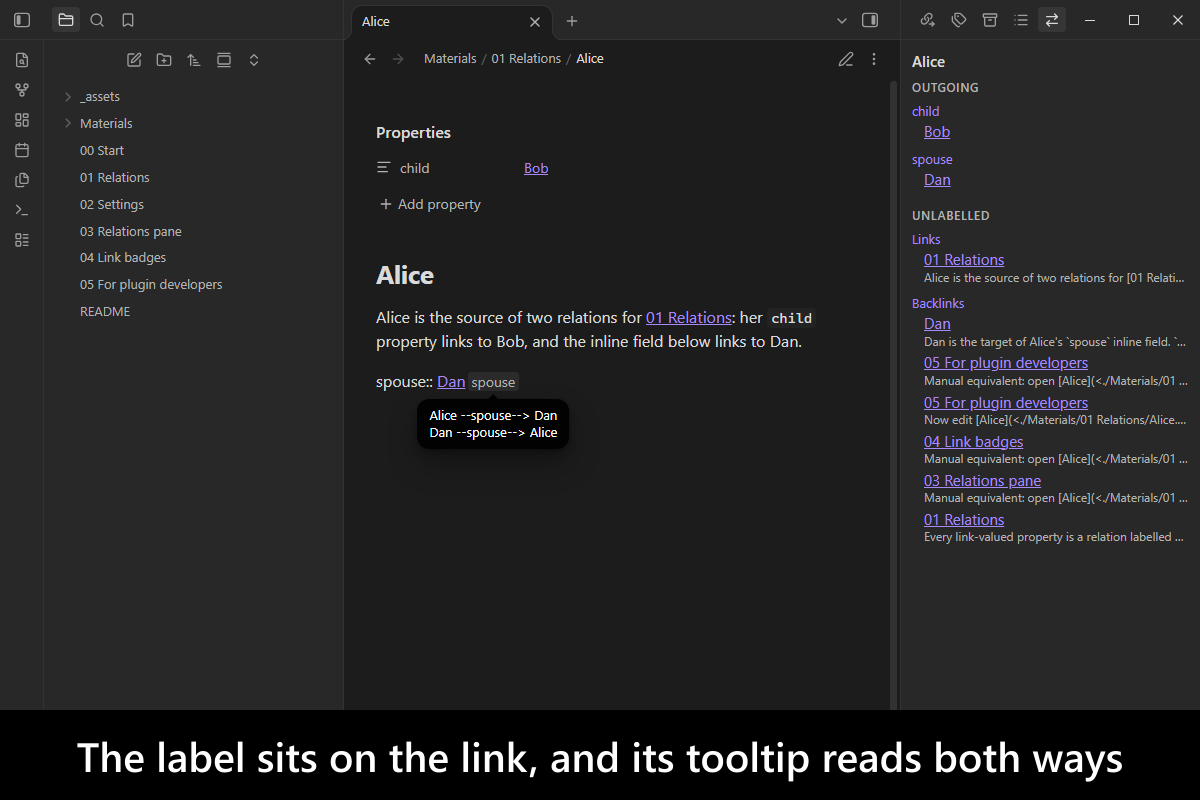This screenshot has height=800, width=1200.
Task: Open today's daily note calendar icon
Action: point(22,150)
